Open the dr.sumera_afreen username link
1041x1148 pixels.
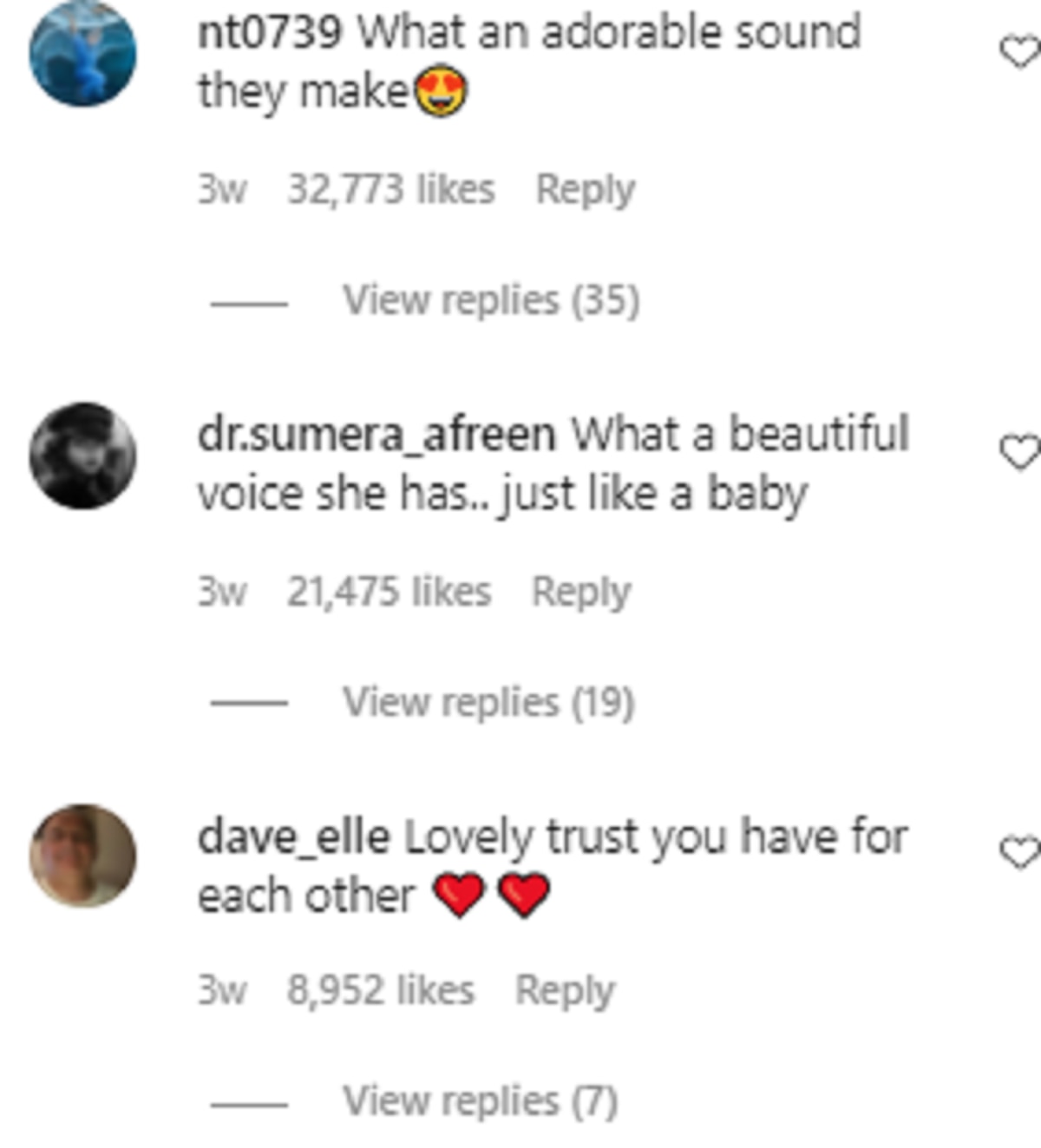[x=376, y=434]
